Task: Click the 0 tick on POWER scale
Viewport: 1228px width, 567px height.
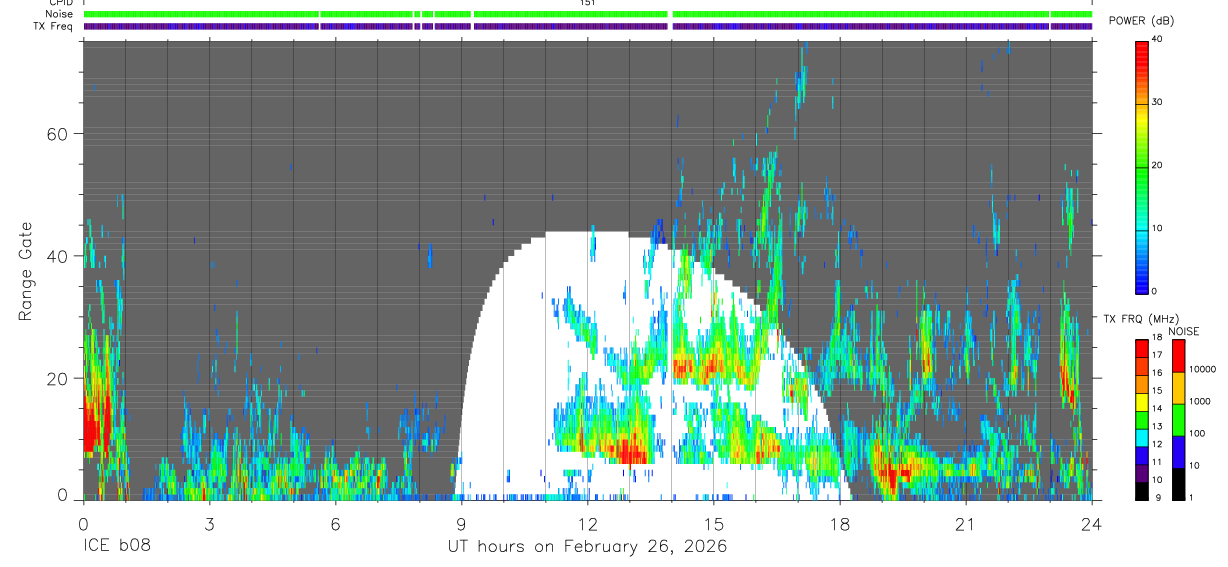Action: point(1154,291)
